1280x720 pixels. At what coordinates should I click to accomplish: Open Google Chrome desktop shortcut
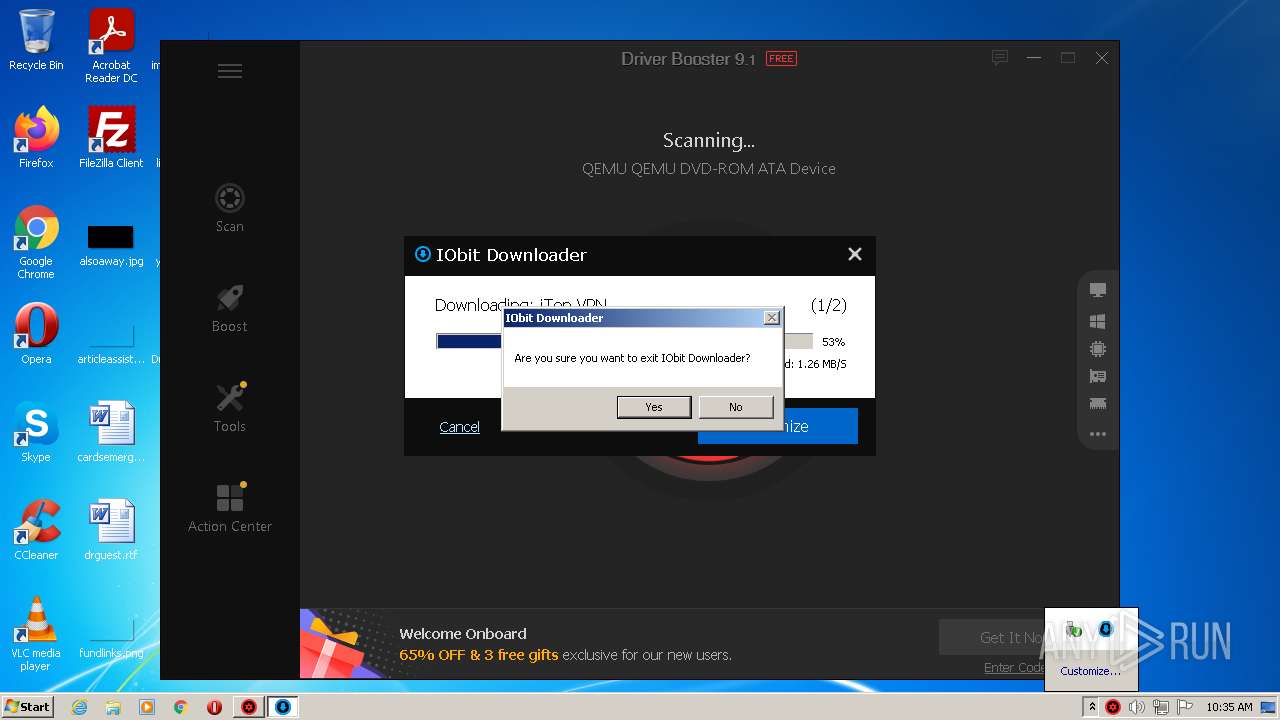tap(36, 243)
